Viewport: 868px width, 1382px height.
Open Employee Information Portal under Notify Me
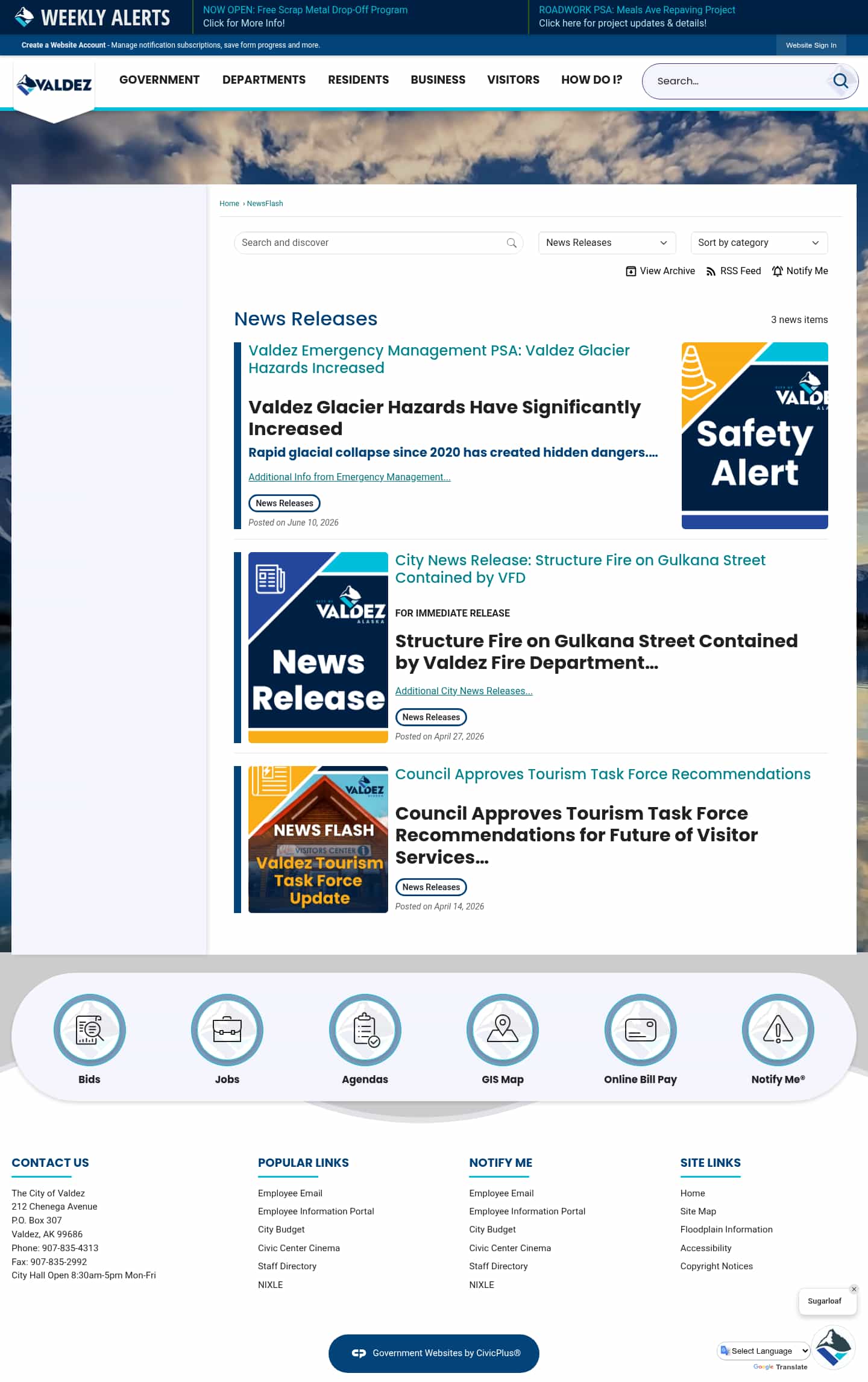[x=527, y=1211]
